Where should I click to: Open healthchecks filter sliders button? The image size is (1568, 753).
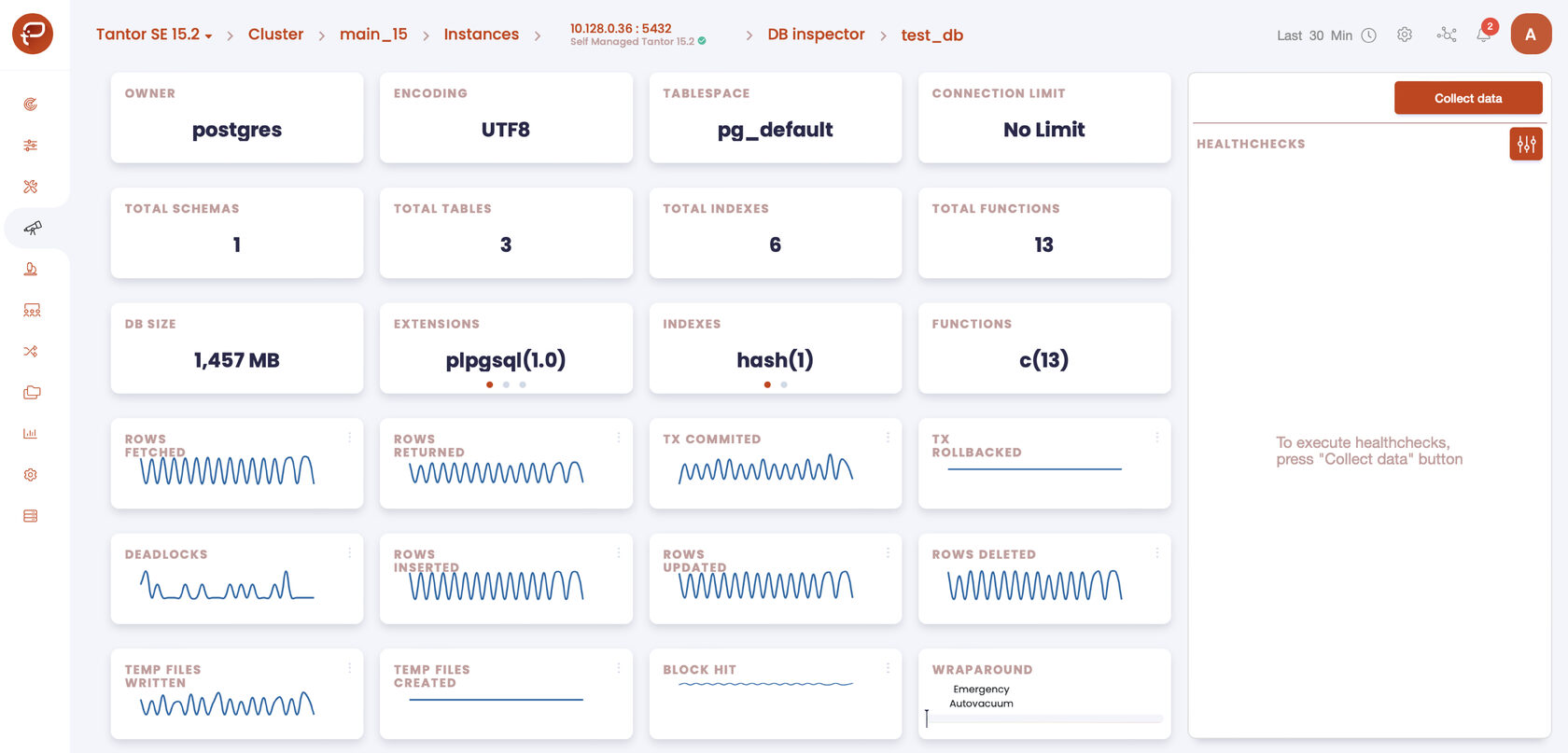click(1526, 144)
